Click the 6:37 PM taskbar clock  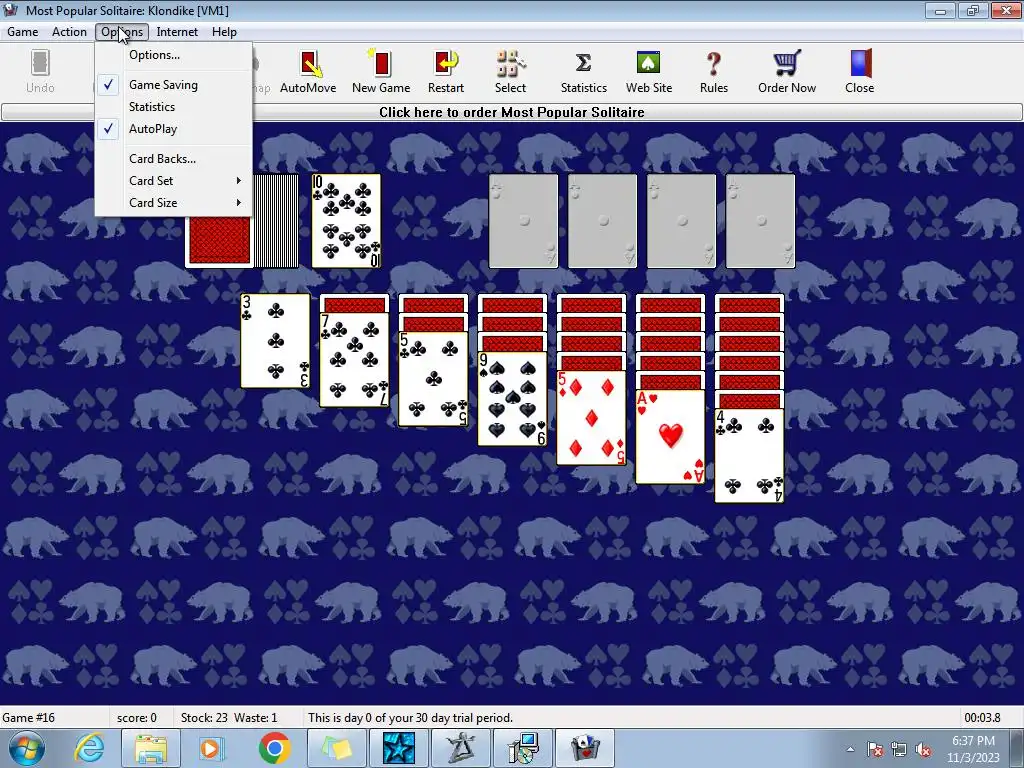click(x=973, y=741)
